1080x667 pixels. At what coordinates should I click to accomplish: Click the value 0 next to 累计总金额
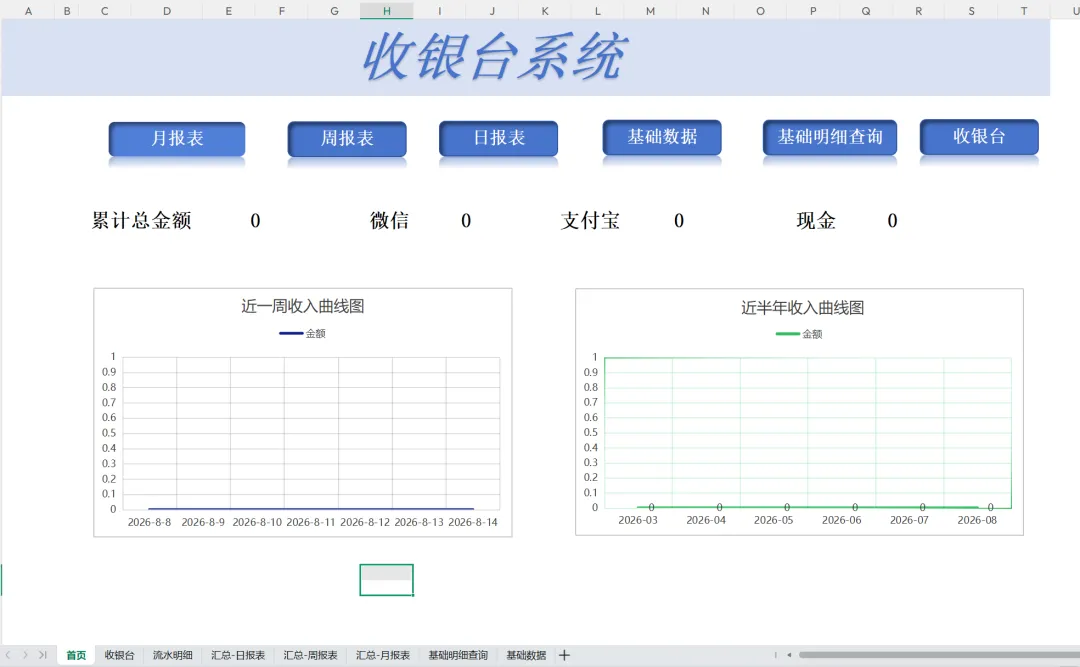point(256,220)
